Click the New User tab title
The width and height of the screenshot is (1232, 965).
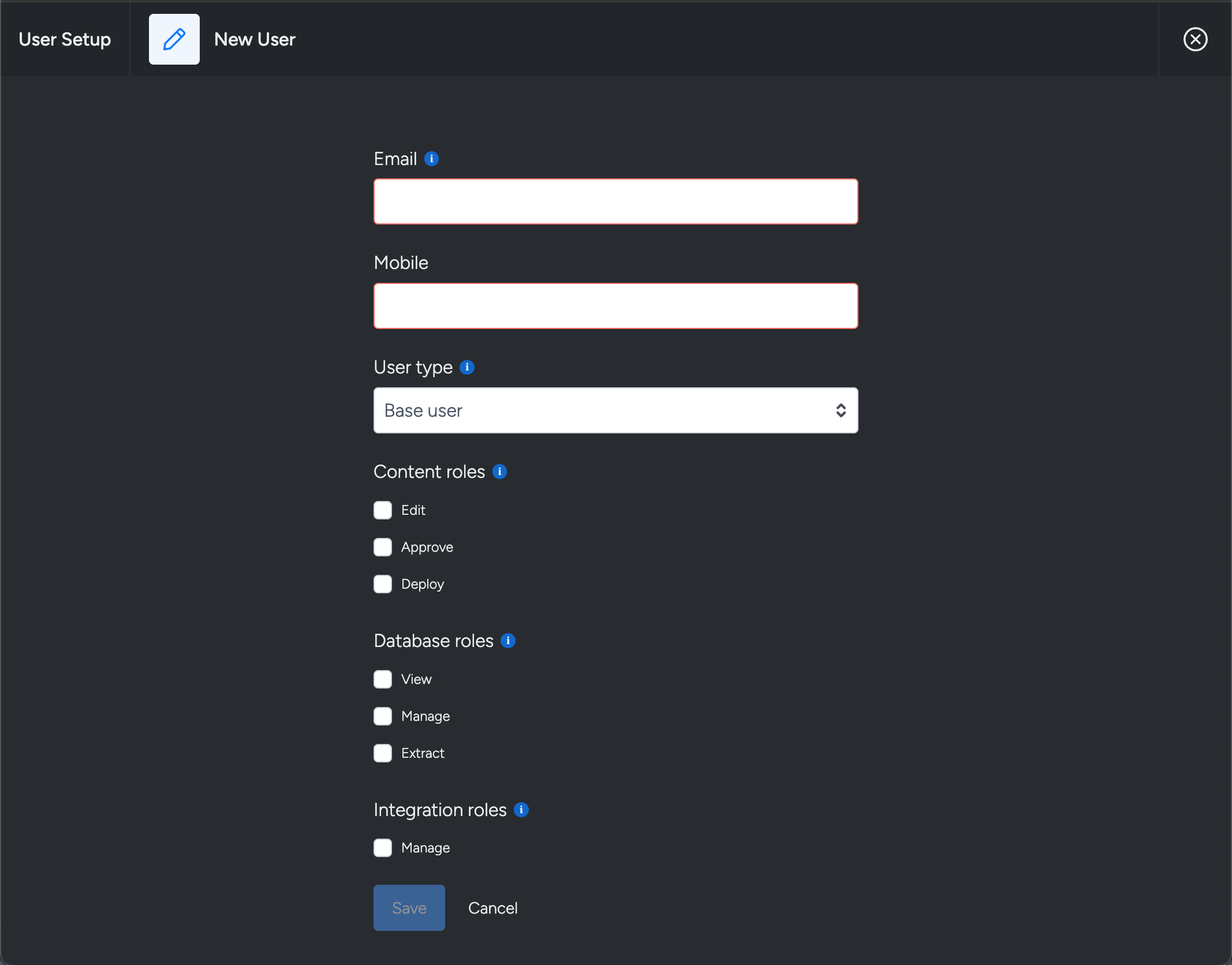pos(254,38)
